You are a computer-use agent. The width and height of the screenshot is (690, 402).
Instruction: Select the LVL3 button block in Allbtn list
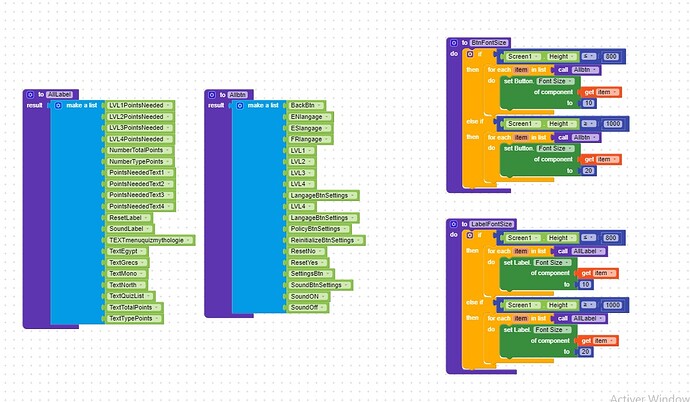pyautogui.click(x=301, y=173)
